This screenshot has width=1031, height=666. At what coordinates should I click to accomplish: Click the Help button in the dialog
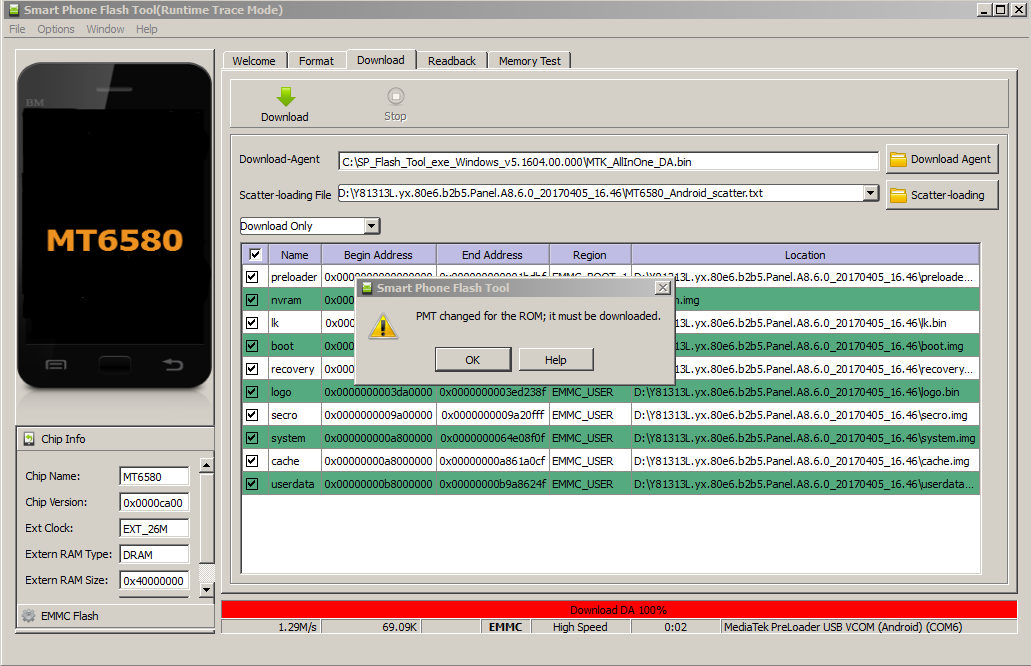(x=556, y=360)
